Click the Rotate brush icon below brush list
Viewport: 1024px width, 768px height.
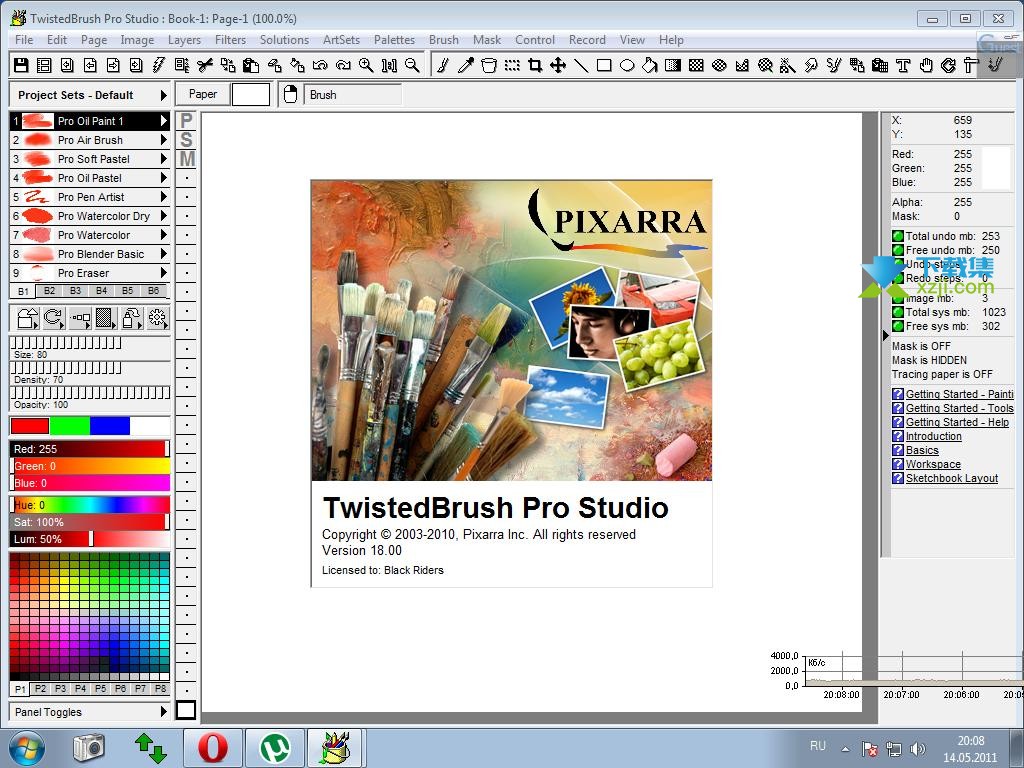(x=53, y=318)
